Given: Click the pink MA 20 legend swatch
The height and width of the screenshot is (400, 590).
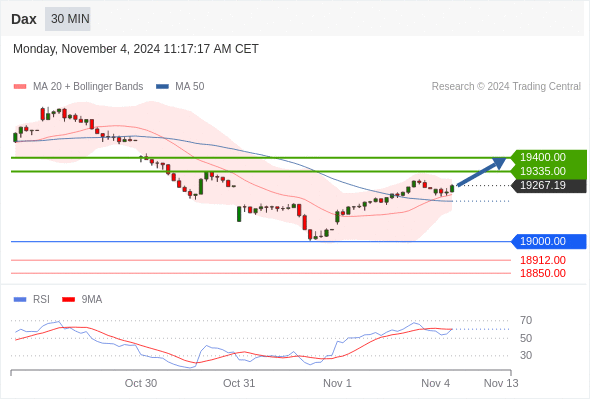Looking at the screenshot, I should [x=20, y=87].
